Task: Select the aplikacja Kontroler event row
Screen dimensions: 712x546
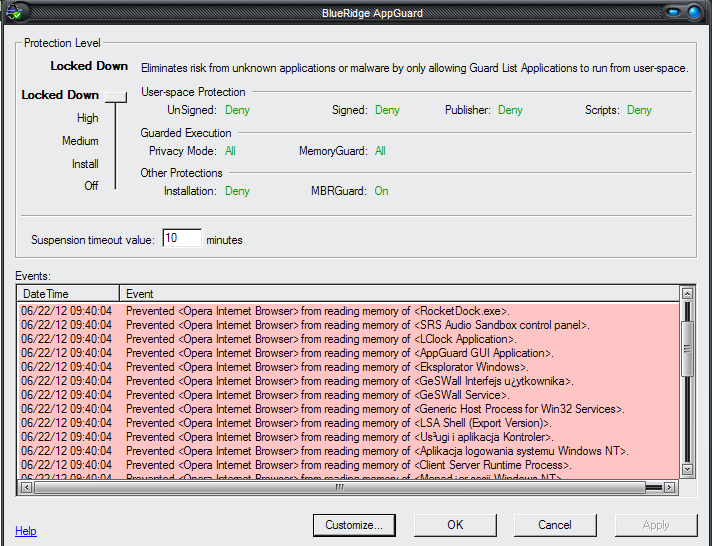Action: 348,437
